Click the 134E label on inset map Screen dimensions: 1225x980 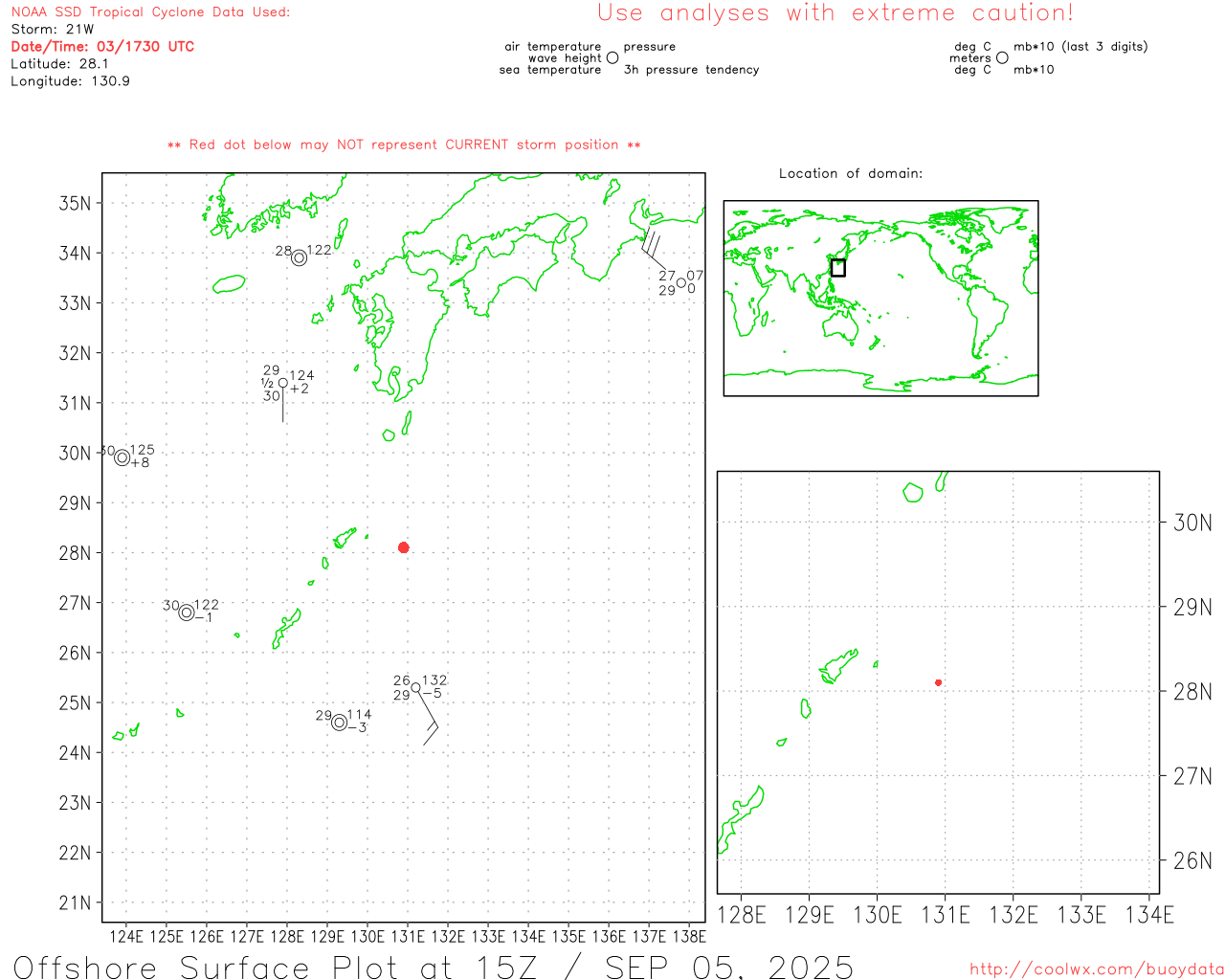click(x=1149, y=915)
